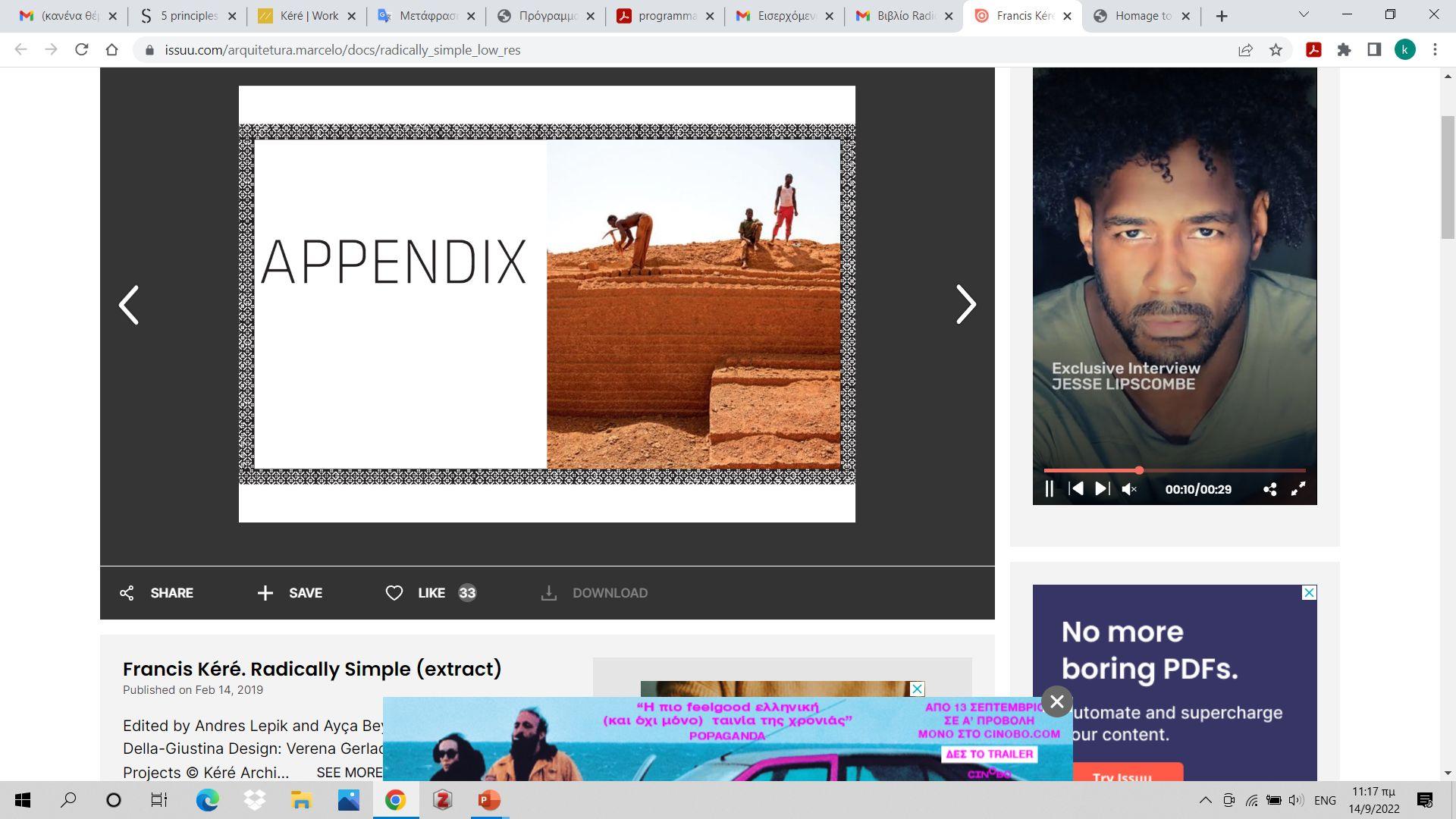Click the Like heart icon
This screenshot has width=1456, height=819.
tap(394, 593)
